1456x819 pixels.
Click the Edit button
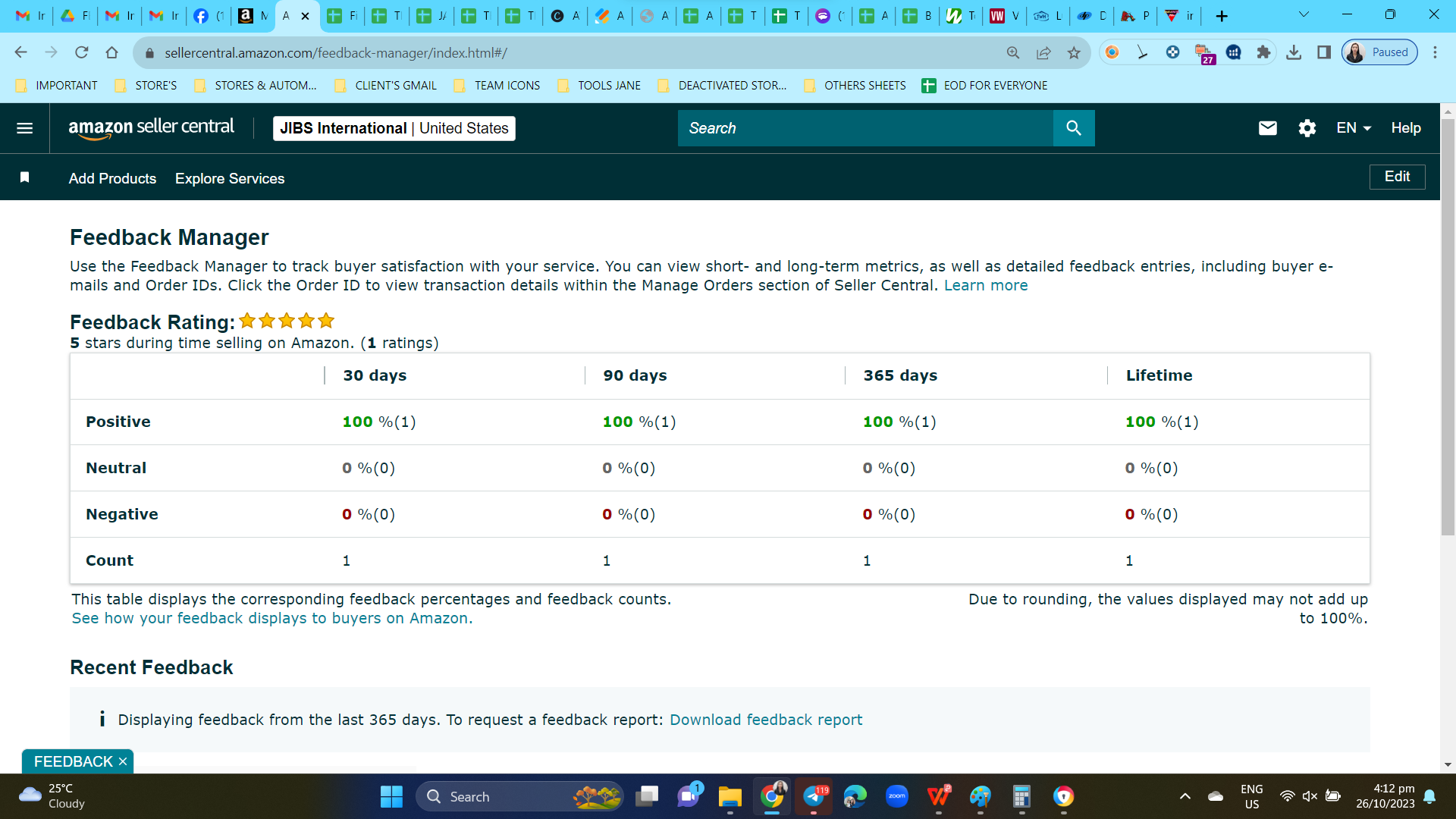[x=1397, y=177]
